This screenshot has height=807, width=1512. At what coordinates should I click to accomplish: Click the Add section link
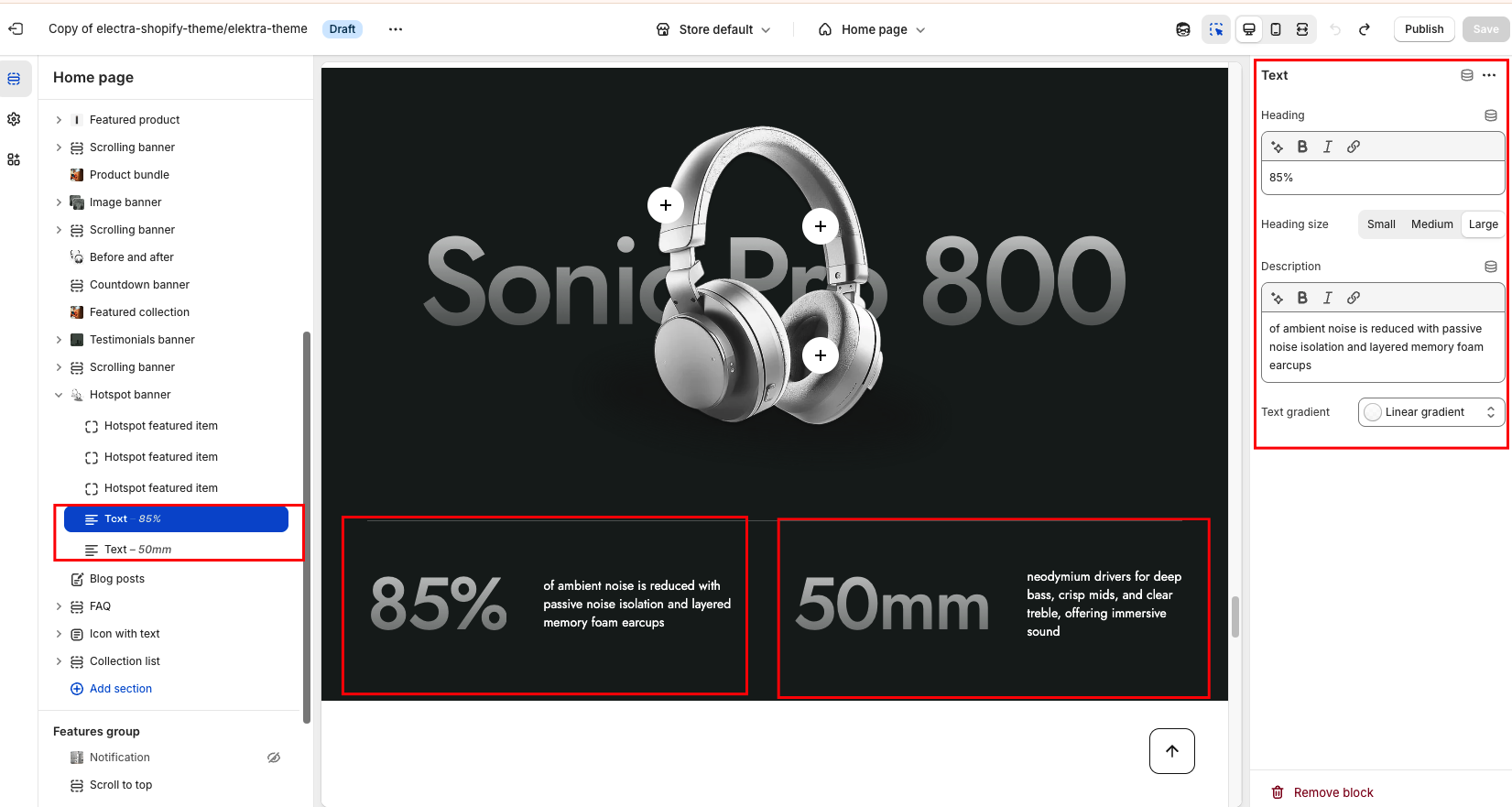(112, 689)
